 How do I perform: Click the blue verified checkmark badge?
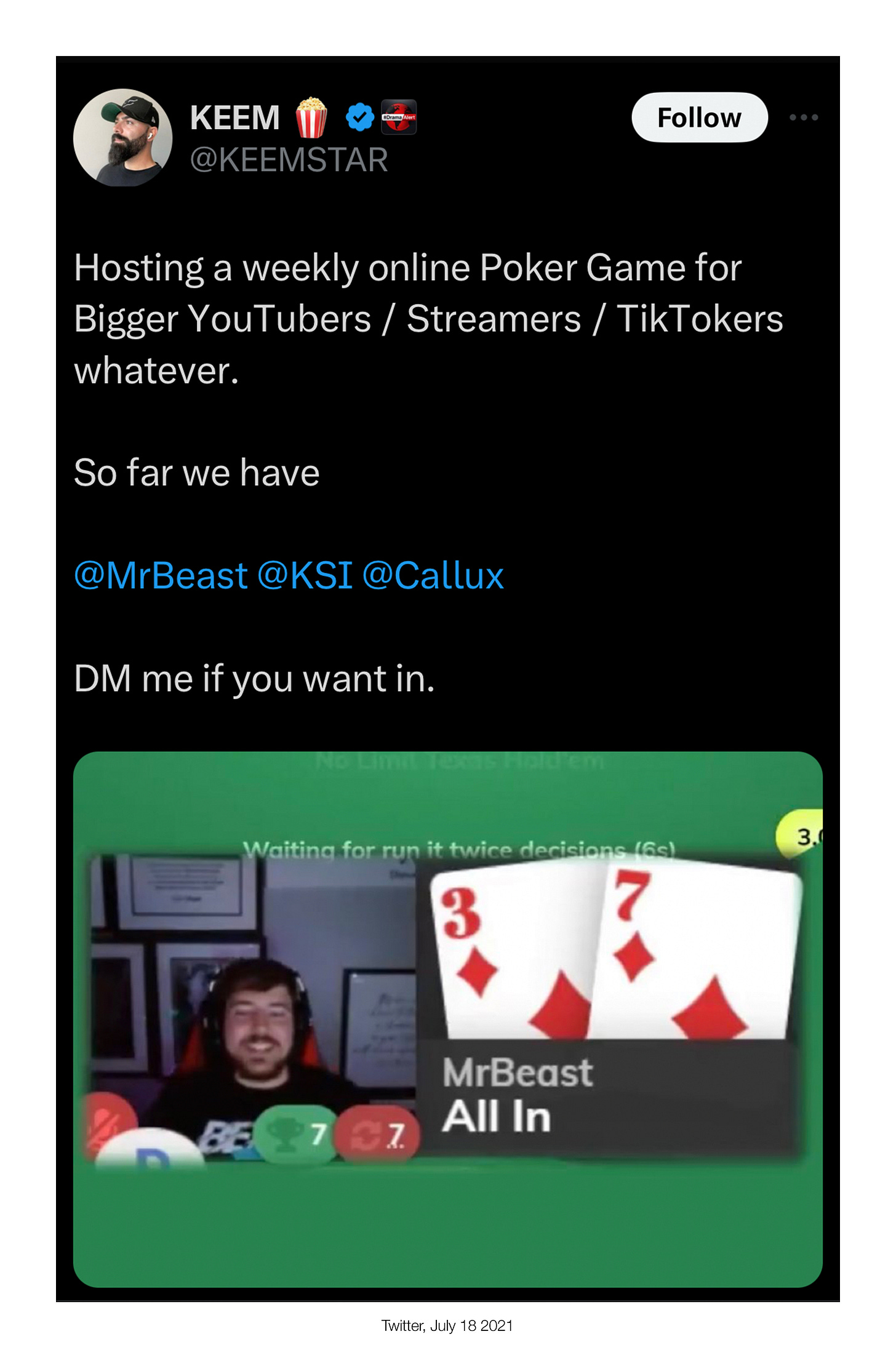pyautogui.click(x=360, y=117)
